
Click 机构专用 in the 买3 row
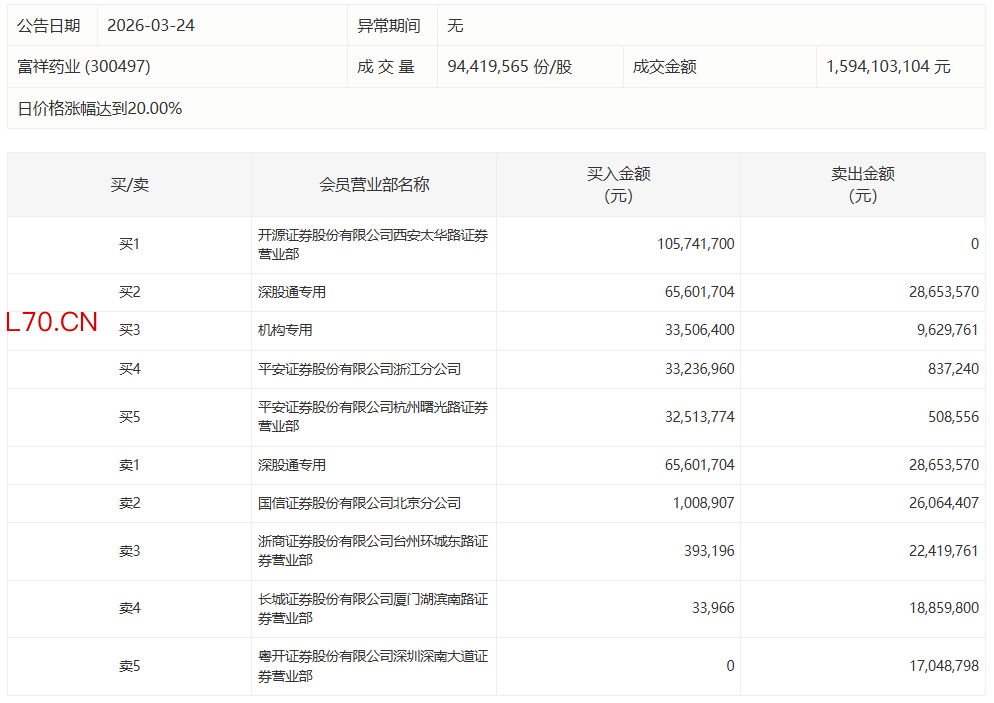pyautogui.click(x=285, y=331)
